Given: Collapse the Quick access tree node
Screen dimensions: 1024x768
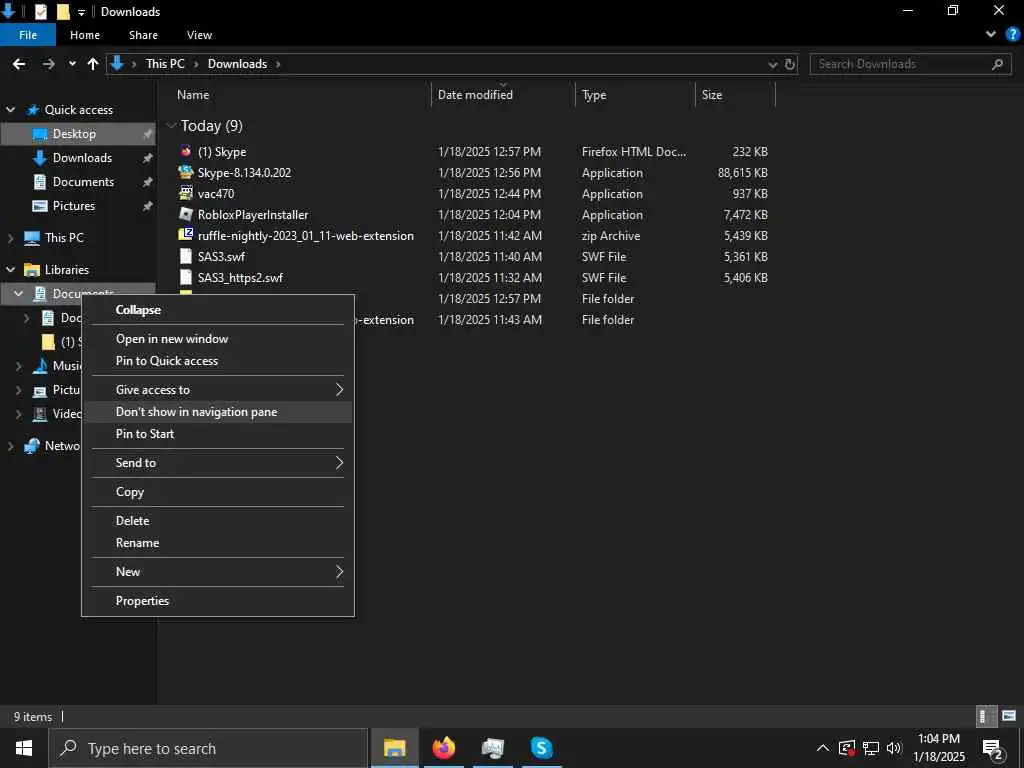Looking at the screenshot, I should (10, 110).
